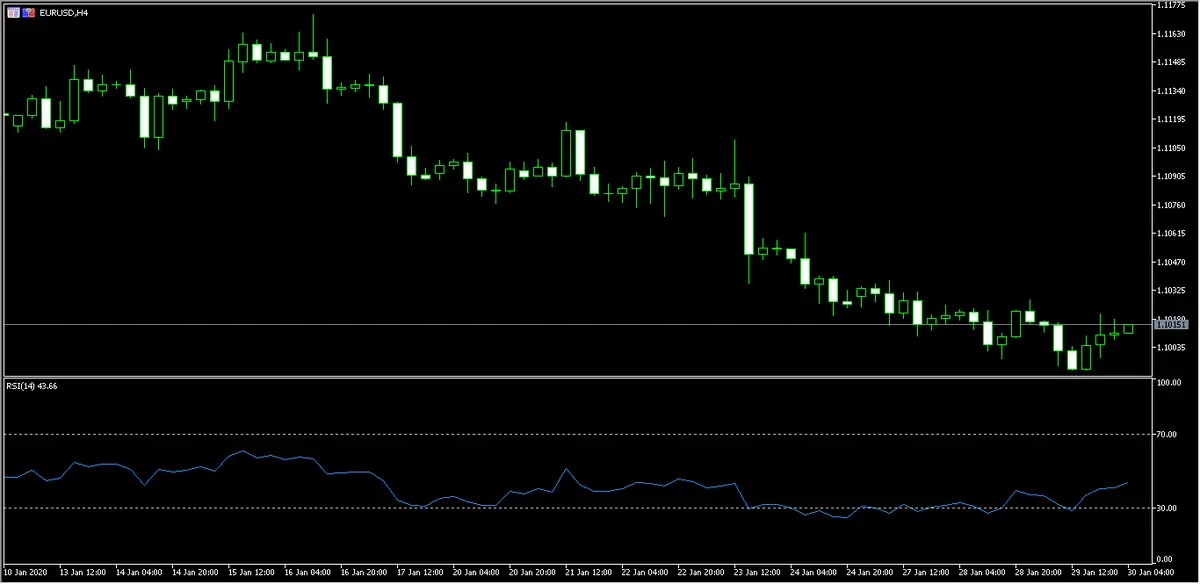Click the 100.00 RSI scale label

1167,383
